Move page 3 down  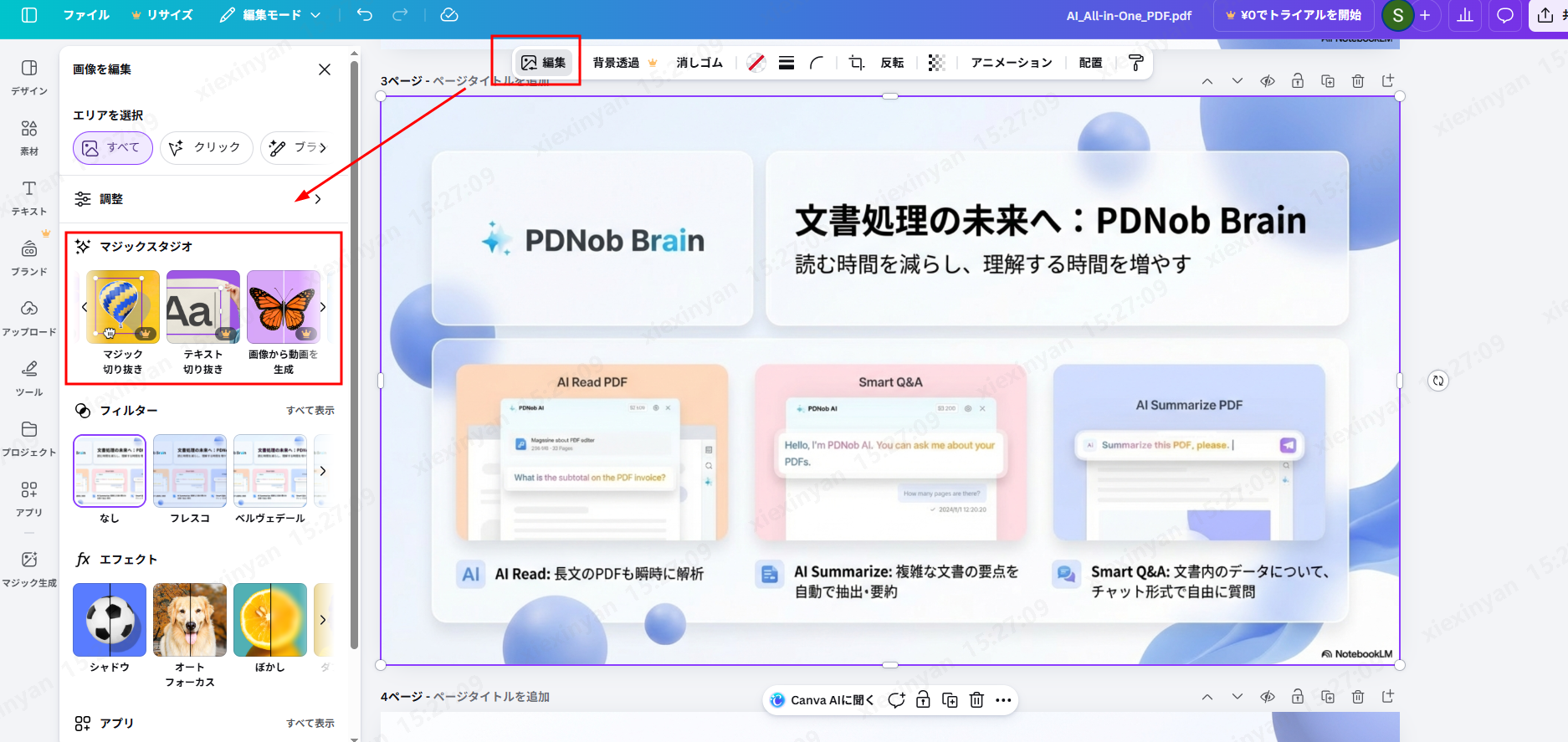1237,81
